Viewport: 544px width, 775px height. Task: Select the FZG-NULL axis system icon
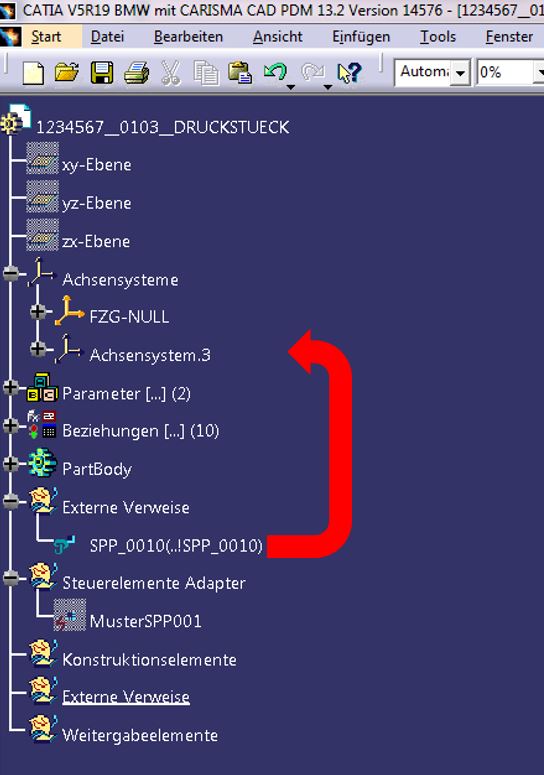[x=69, y=311]
